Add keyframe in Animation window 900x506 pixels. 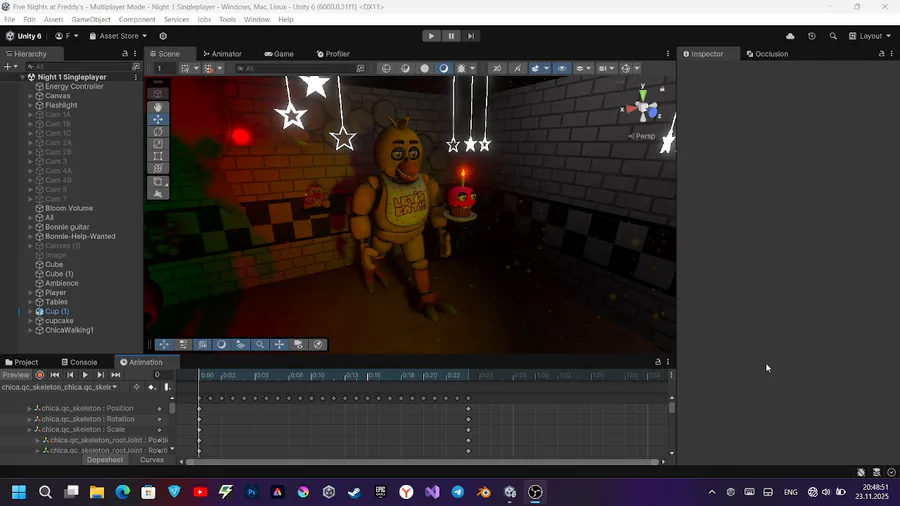click(x=152, y=387)
